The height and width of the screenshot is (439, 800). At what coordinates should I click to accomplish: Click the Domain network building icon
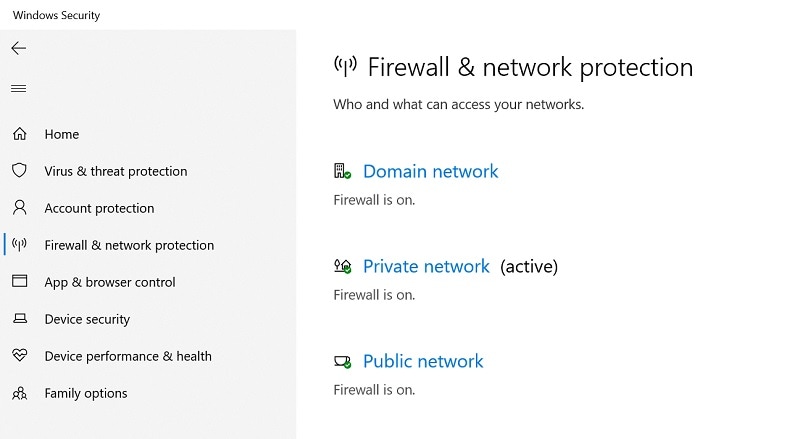tap(342, 172)
